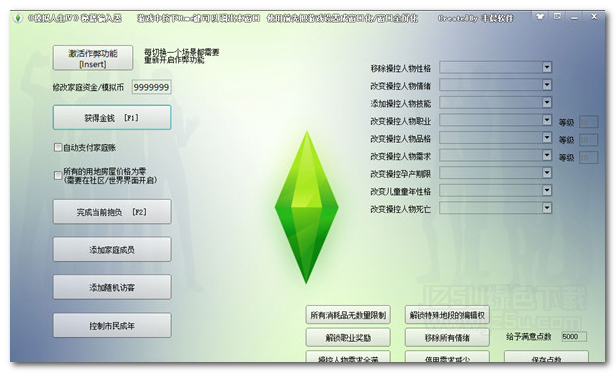Click the 获得金钱 [F1] button

tap(112, 118)
